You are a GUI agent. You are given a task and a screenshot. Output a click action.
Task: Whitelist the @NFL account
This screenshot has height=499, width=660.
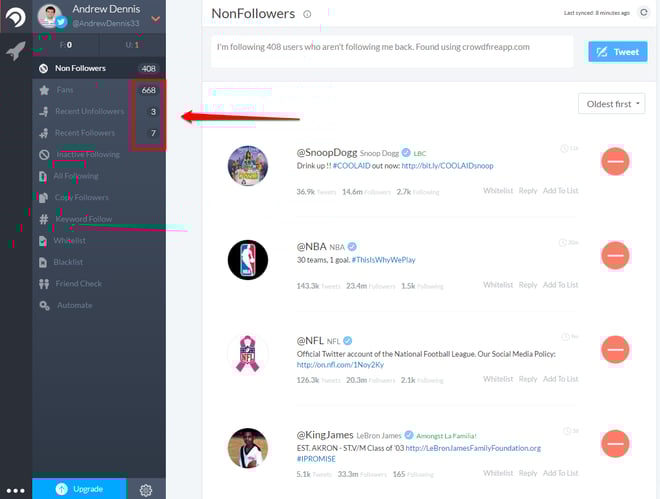click(498, 379)
